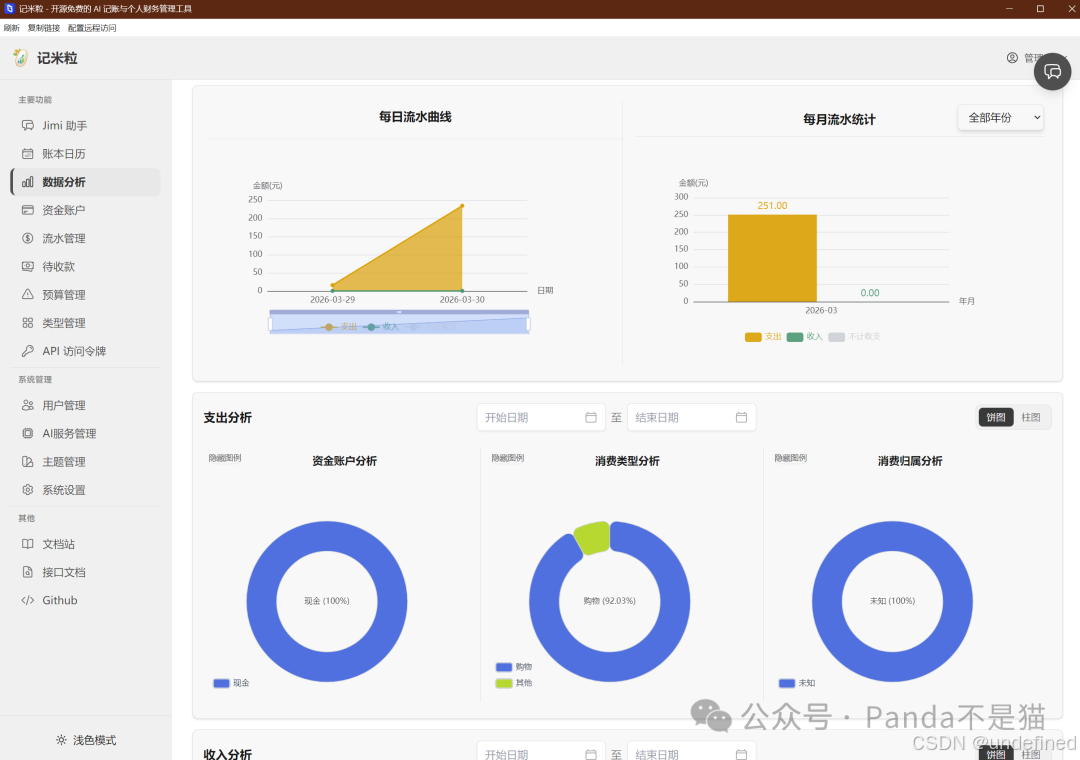Screen dimensions: 1080x760
Task: Hide legend for 资金账户分析 chart
Action: coord(225,458)
